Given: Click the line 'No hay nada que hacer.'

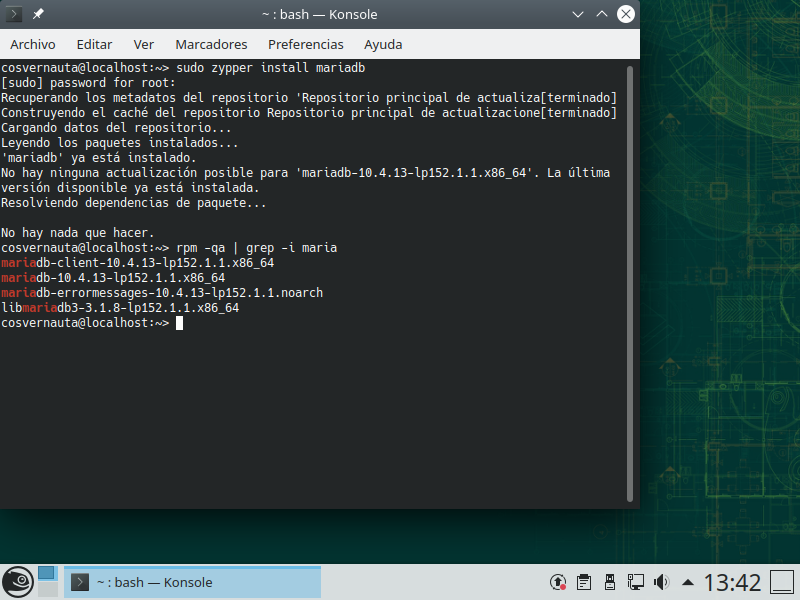Looking at the screenshot, I should pyautogui.click(x=78, y=233).
